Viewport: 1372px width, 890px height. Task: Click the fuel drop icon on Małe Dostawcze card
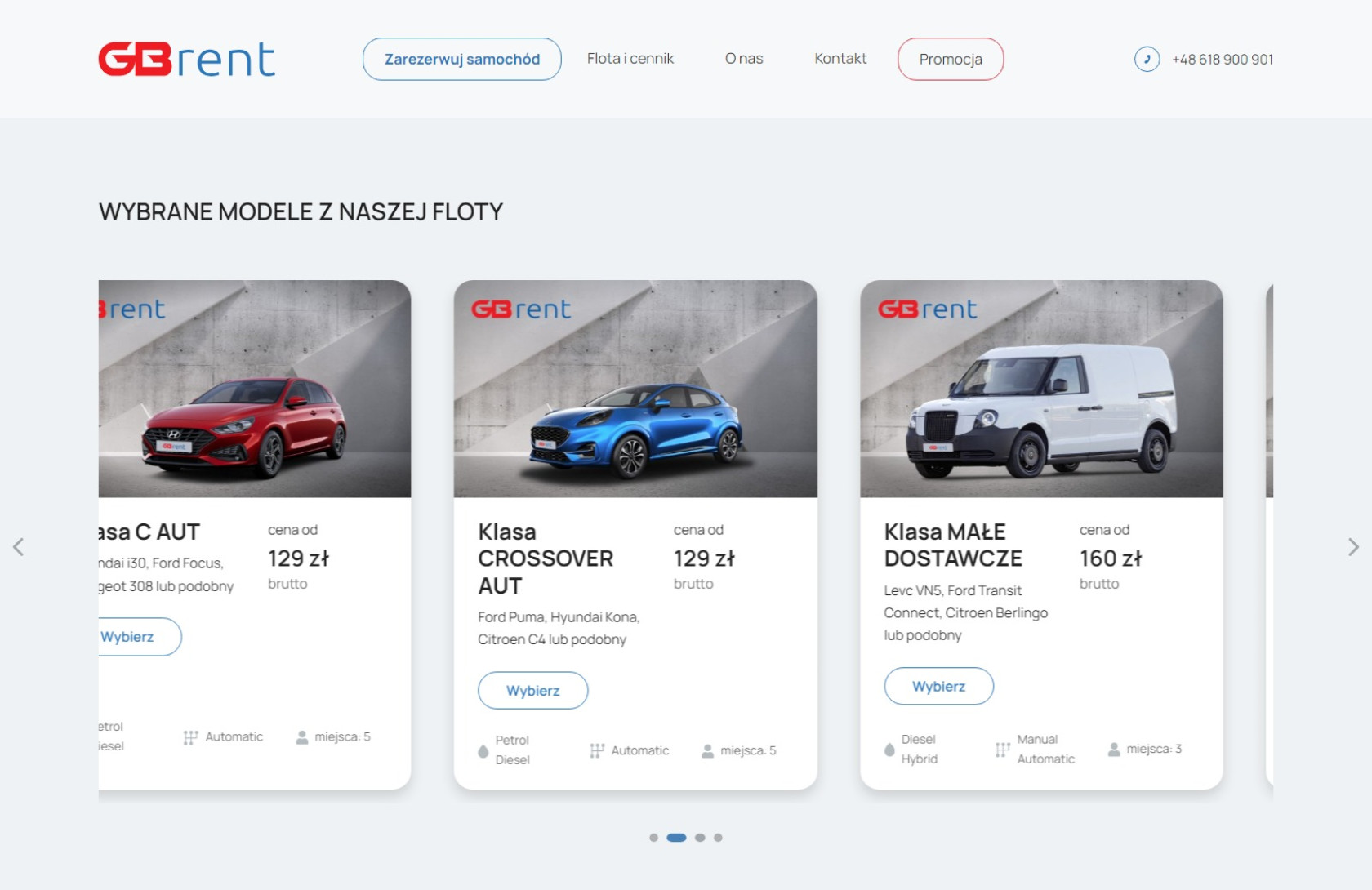[889, 750]
